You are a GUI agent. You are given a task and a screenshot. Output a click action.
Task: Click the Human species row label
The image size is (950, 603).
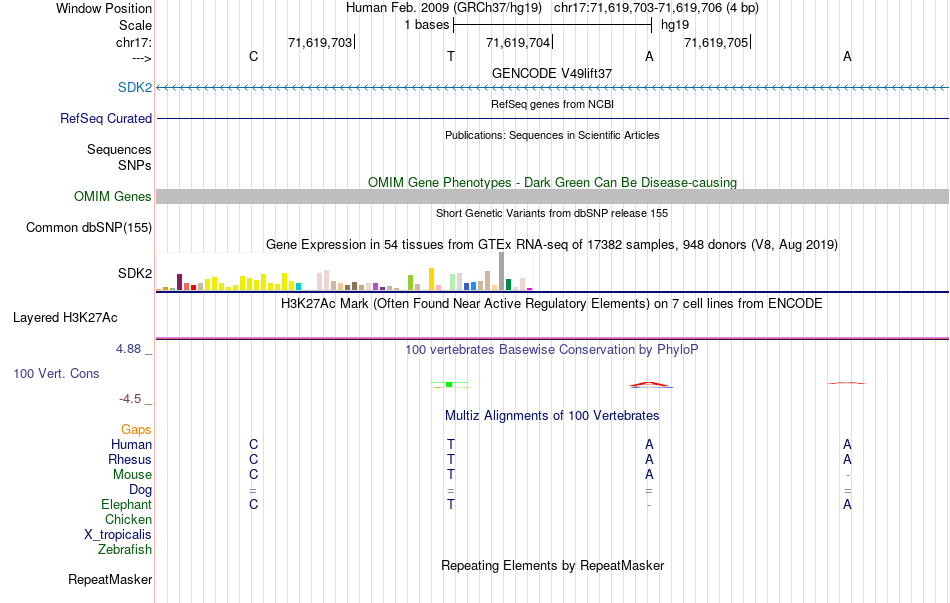click(131, 444)
